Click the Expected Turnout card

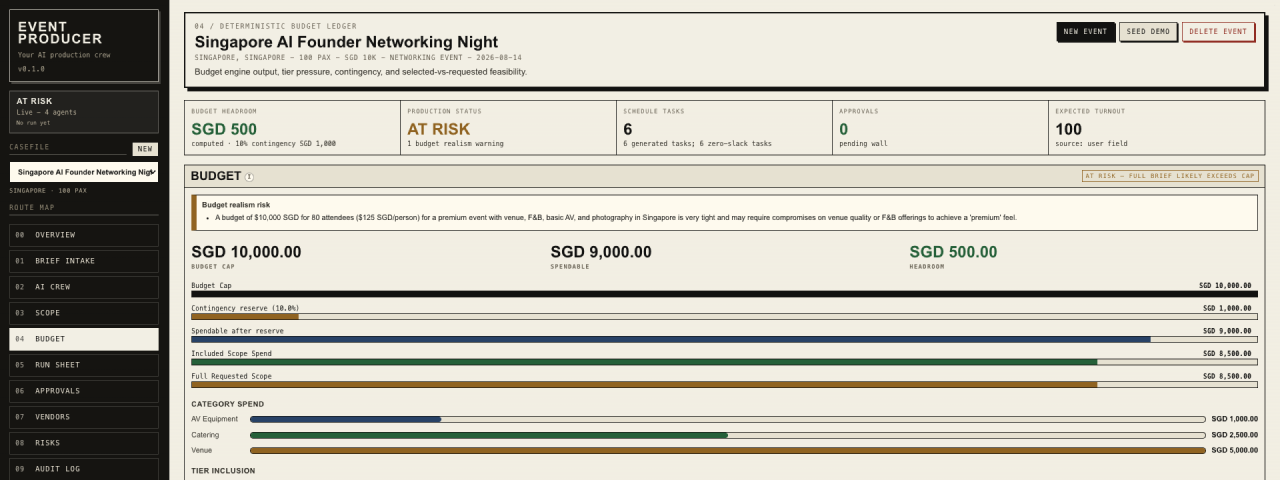point(1157,129)
